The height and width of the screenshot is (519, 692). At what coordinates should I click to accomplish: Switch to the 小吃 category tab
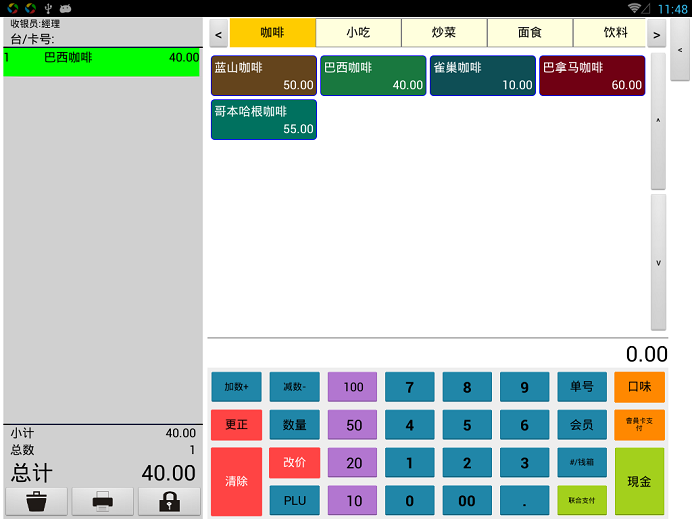(358, 33)
